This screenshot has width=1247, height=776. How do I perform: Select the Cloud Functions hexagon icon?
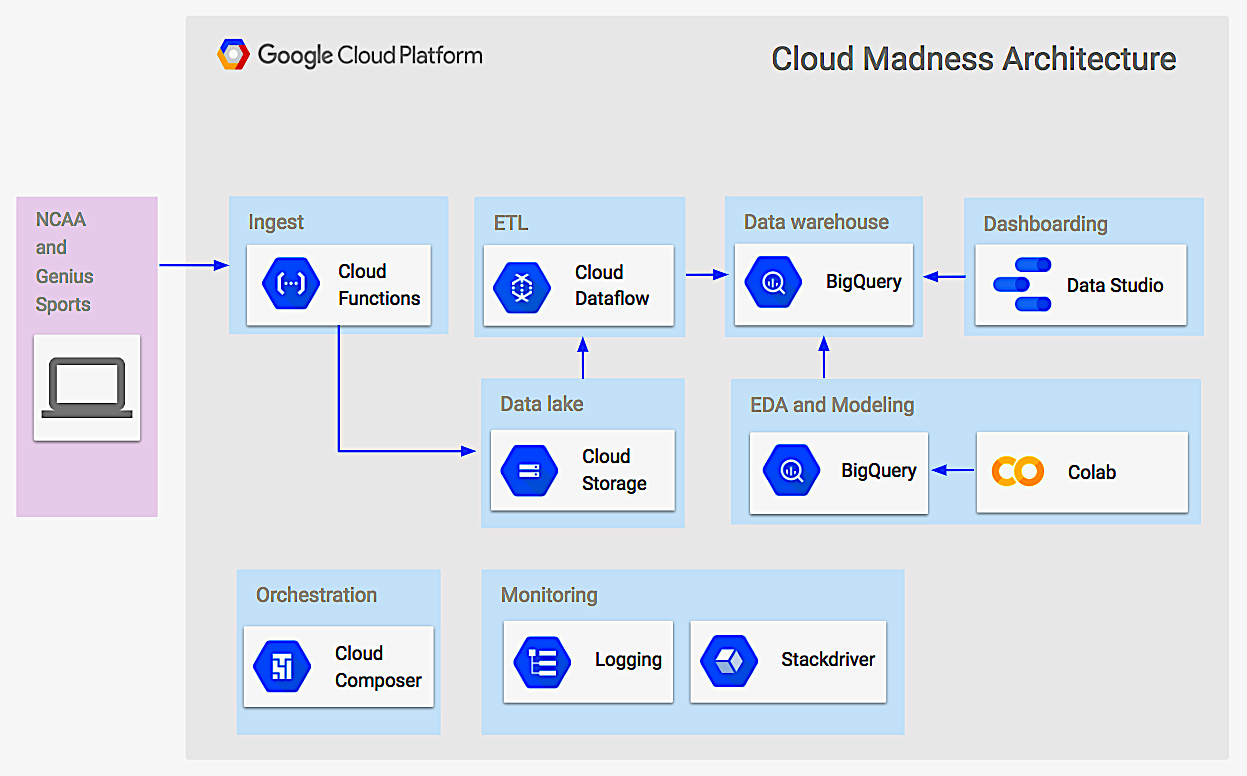click(x=289, y=284)
